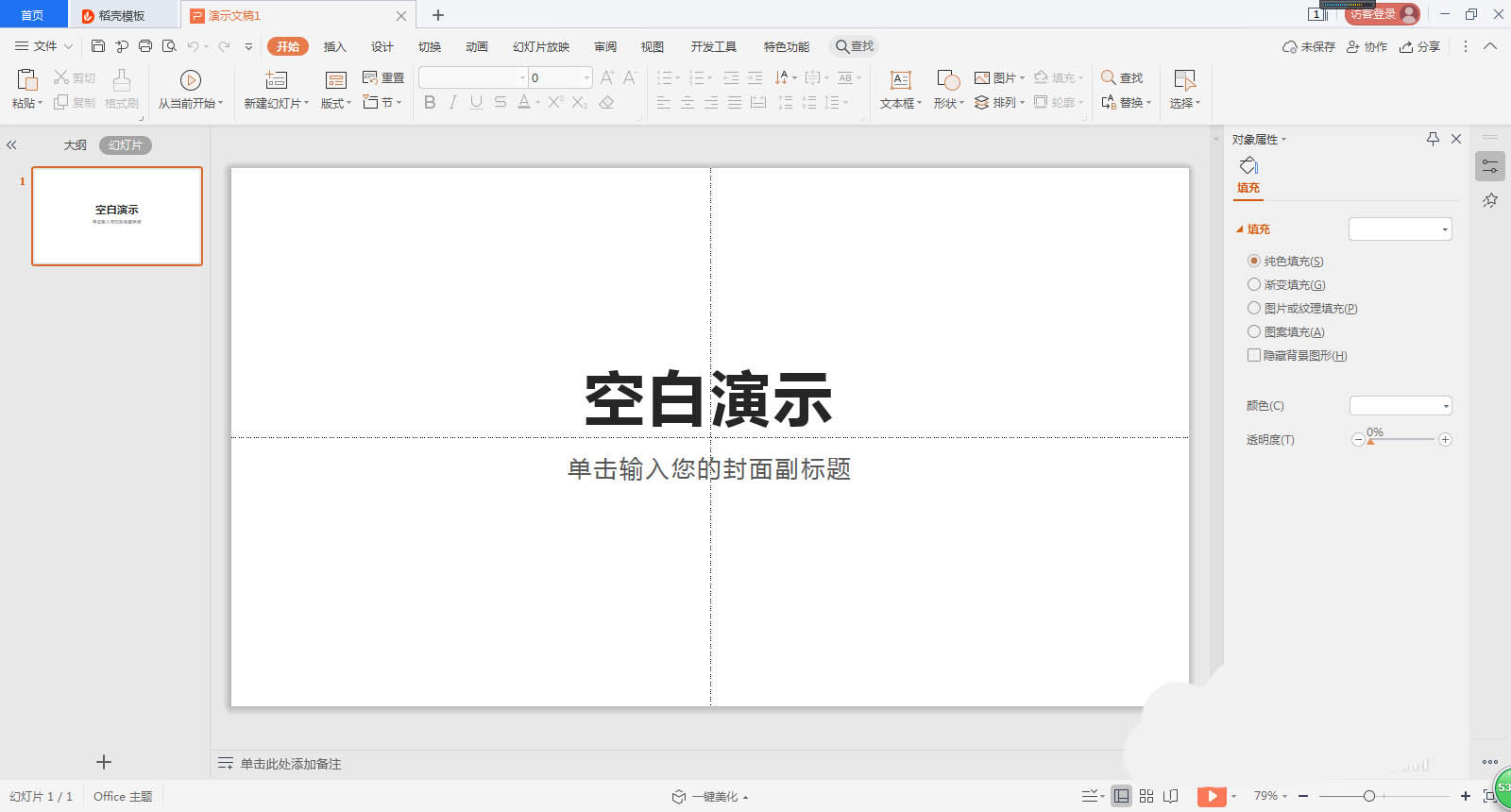Click the Save icon in quick access bar

click(98, 46)
